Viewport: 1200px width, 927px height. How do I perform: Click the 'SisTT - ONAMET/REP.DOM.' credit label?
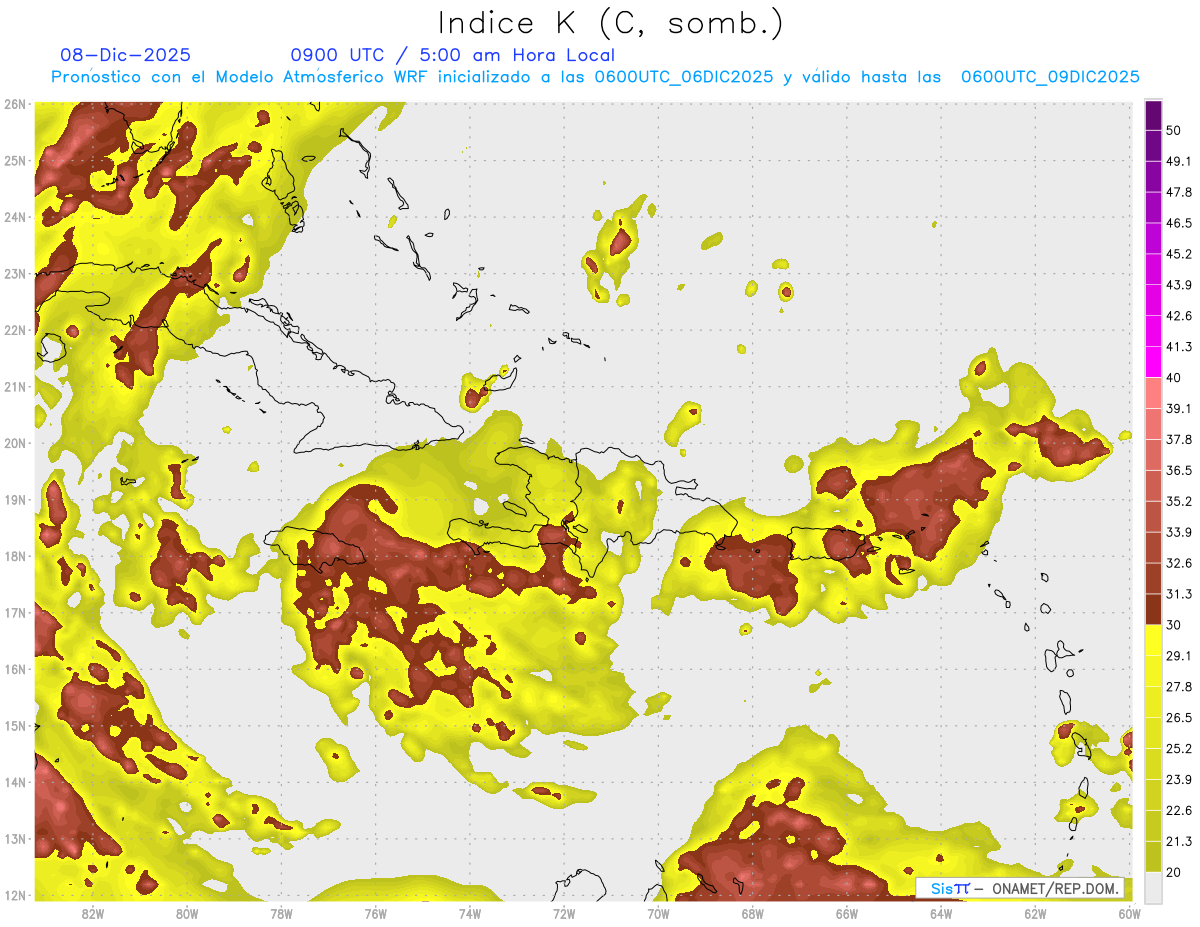tap(1020, 888)
